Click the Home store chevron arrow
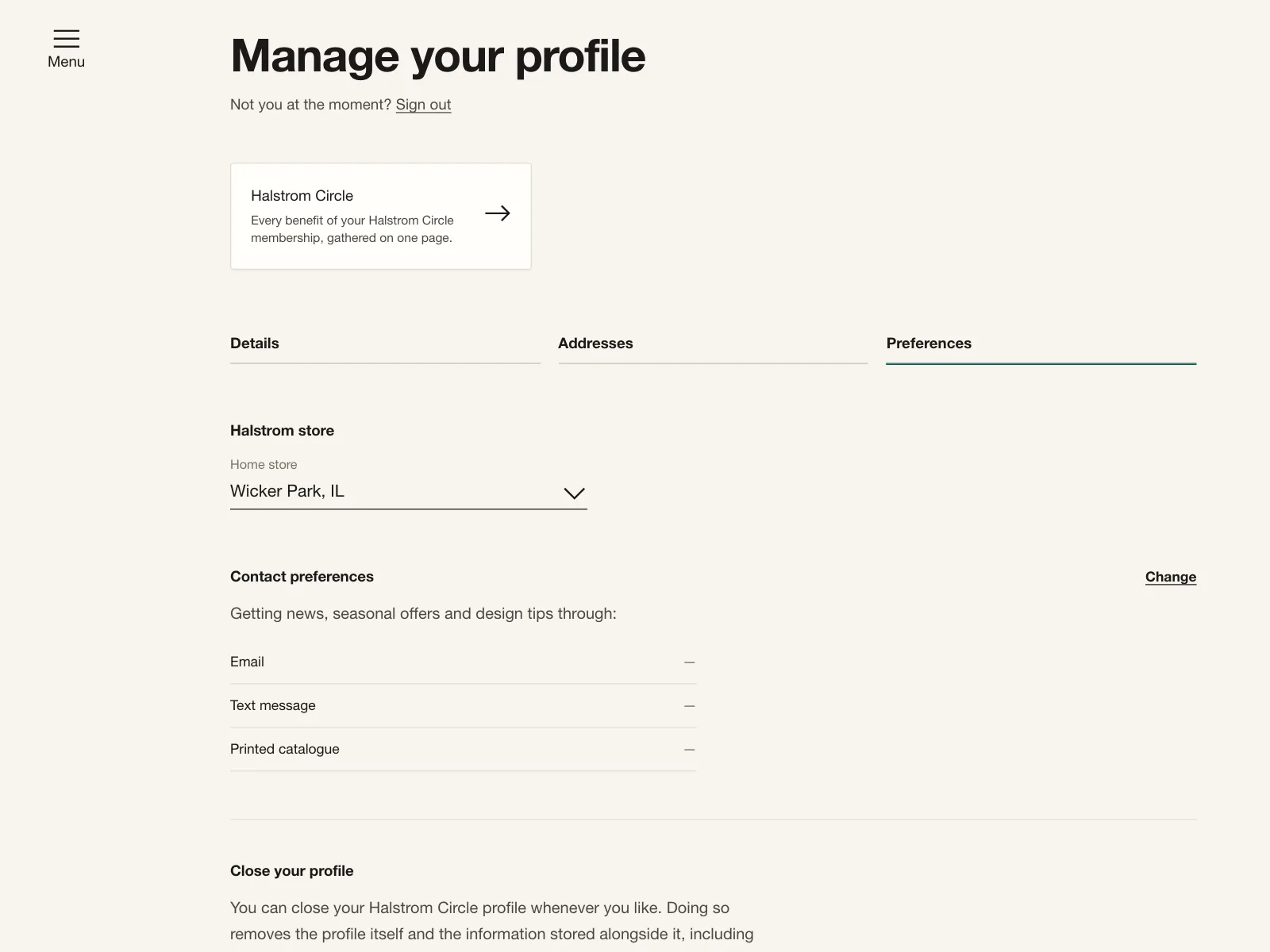 point(574,493)
